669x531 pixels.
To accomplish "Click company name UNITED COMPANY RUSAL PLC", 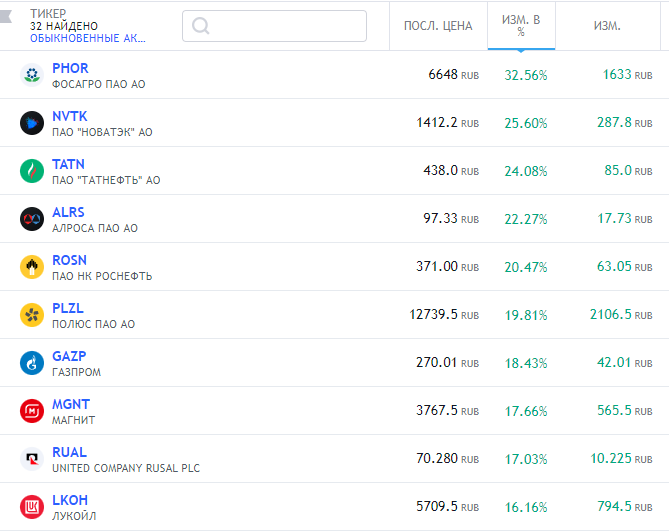I will tap(126, 468).
